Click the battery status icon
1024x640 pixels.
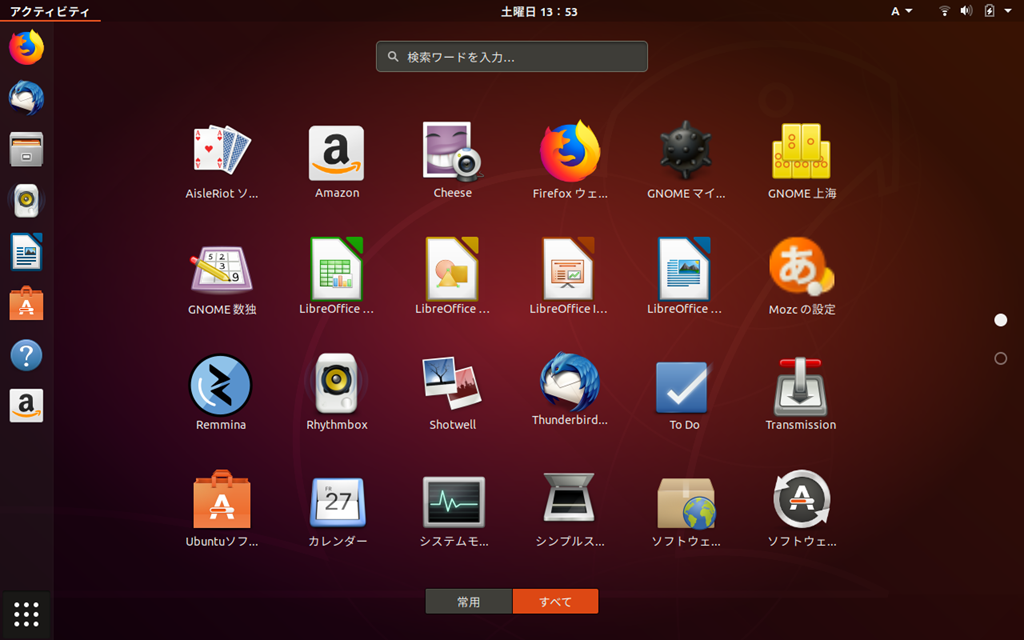[x=989, y=11]
